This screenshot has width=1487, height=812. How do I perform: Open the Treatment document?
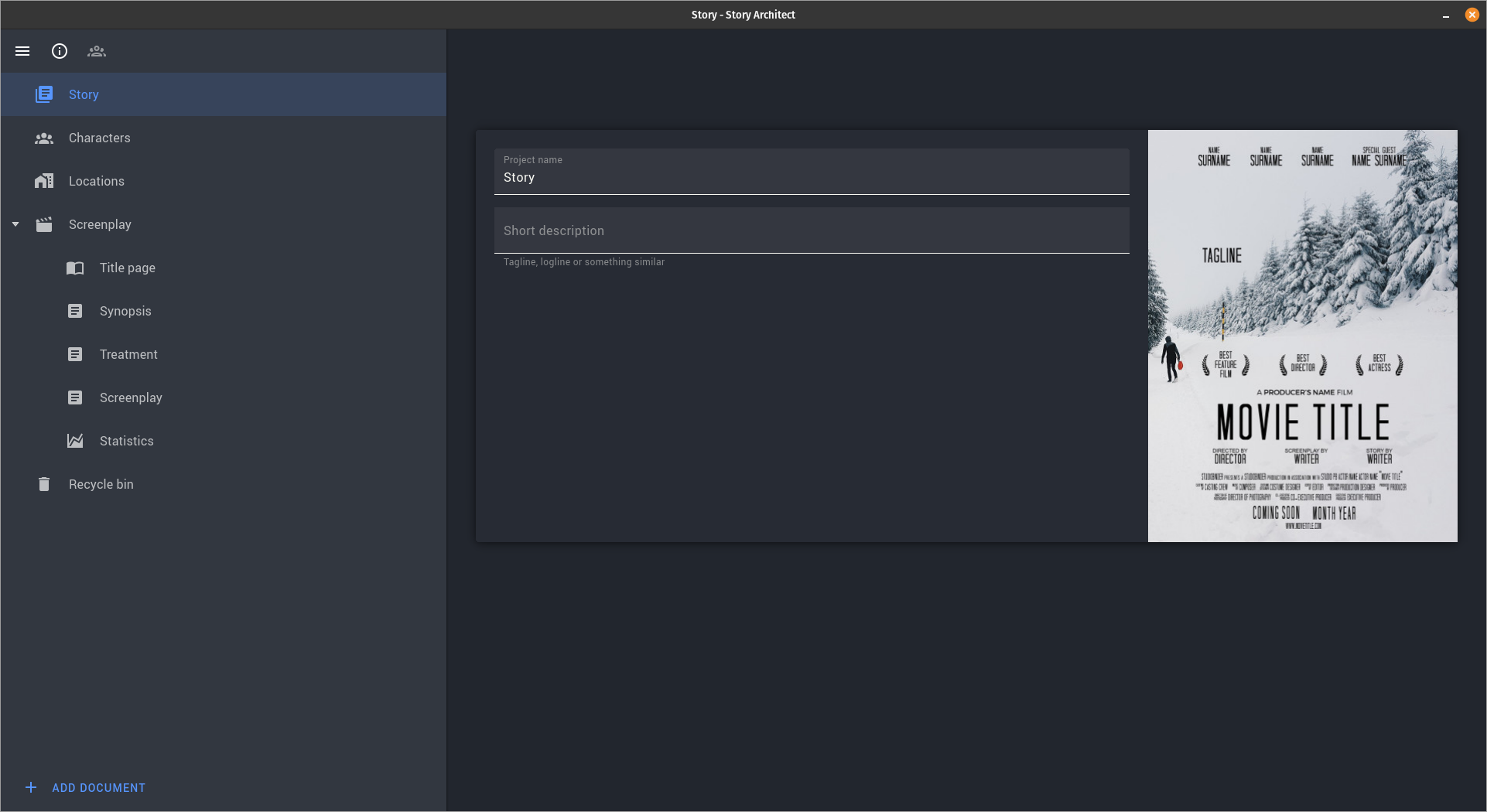click(224, 354)
